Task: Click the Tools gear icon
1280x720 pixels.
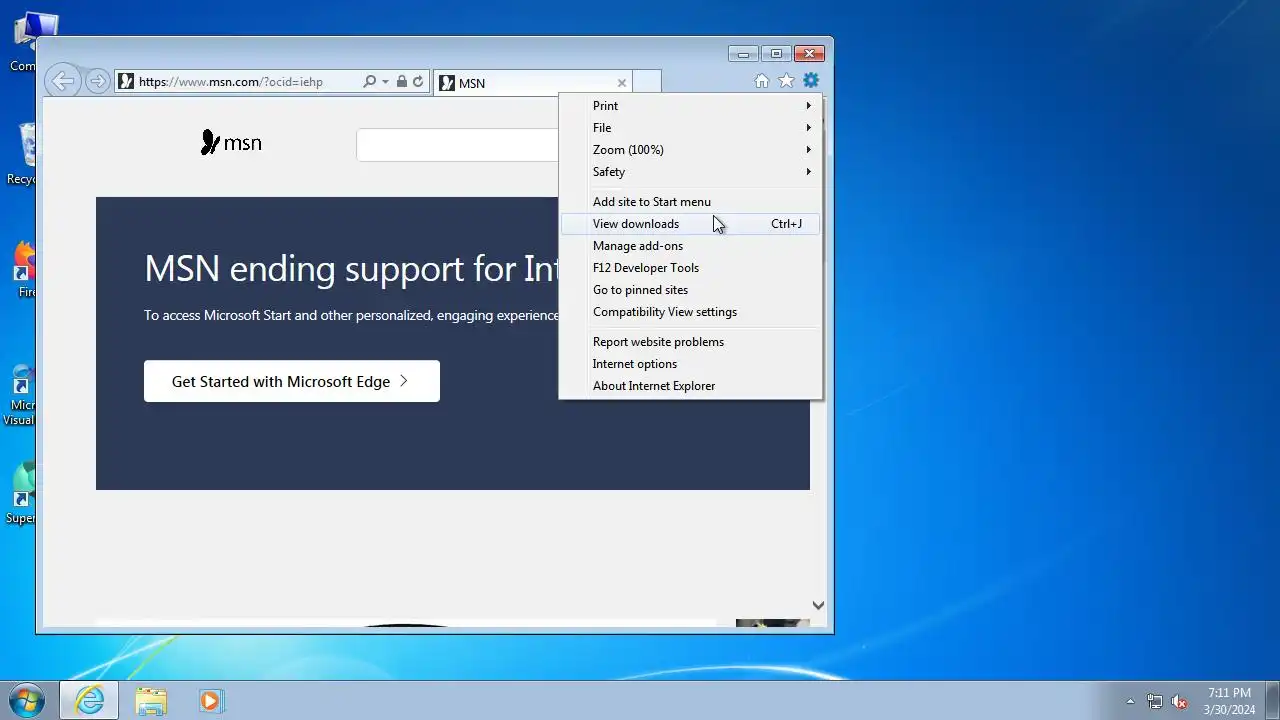Action: coord(811,80)
